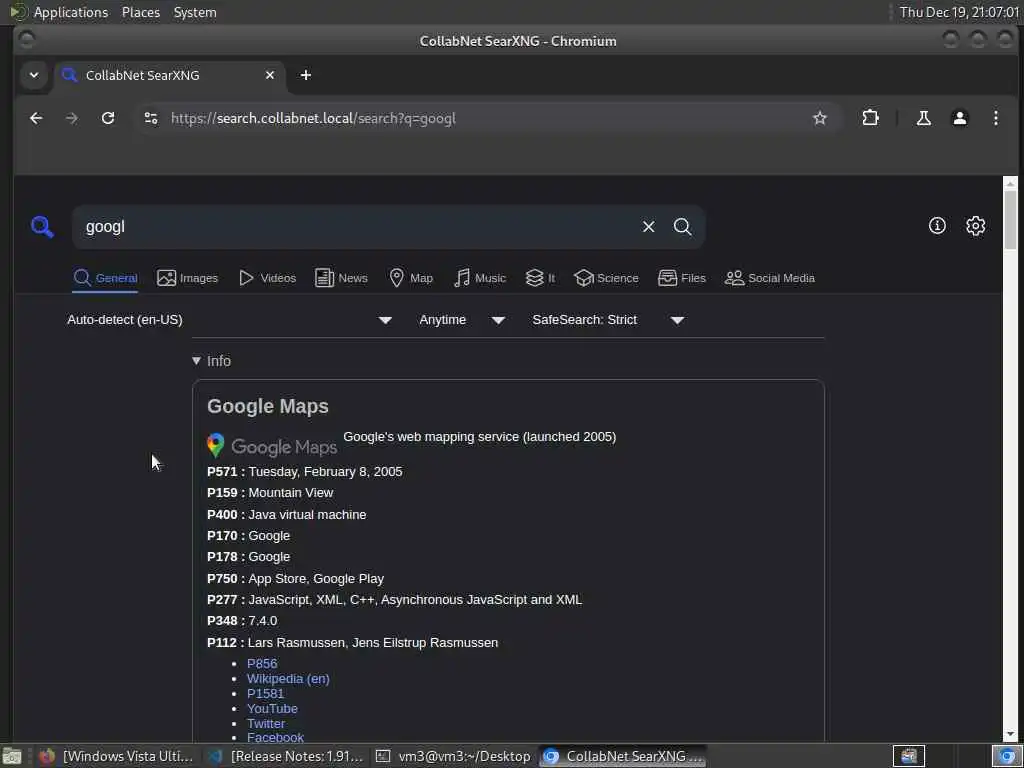Click the Chromium icon at bottom-right panel
The image size is (1024, 768).
(x=1008, y=756)
